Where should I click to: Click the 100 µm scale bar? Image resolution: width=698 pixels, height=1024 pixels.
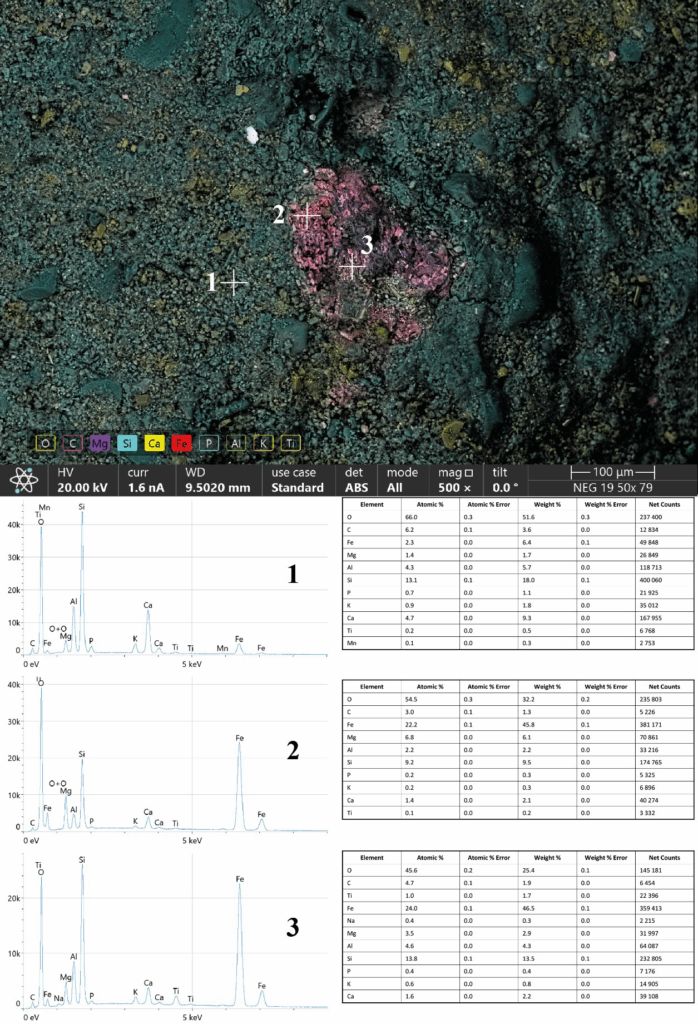(612, 471)
